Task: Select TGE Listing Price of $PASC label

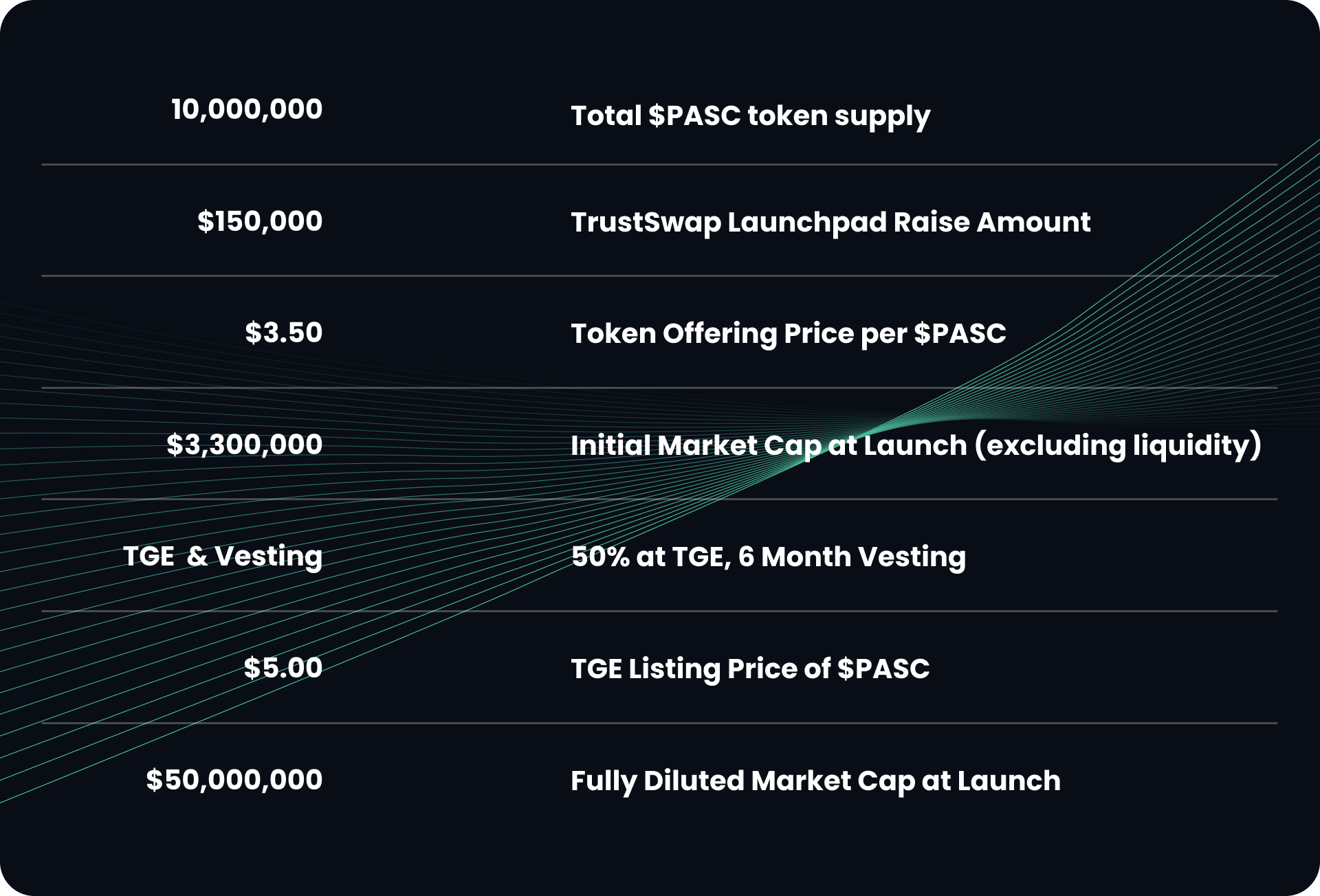Action: pos(750,669)
